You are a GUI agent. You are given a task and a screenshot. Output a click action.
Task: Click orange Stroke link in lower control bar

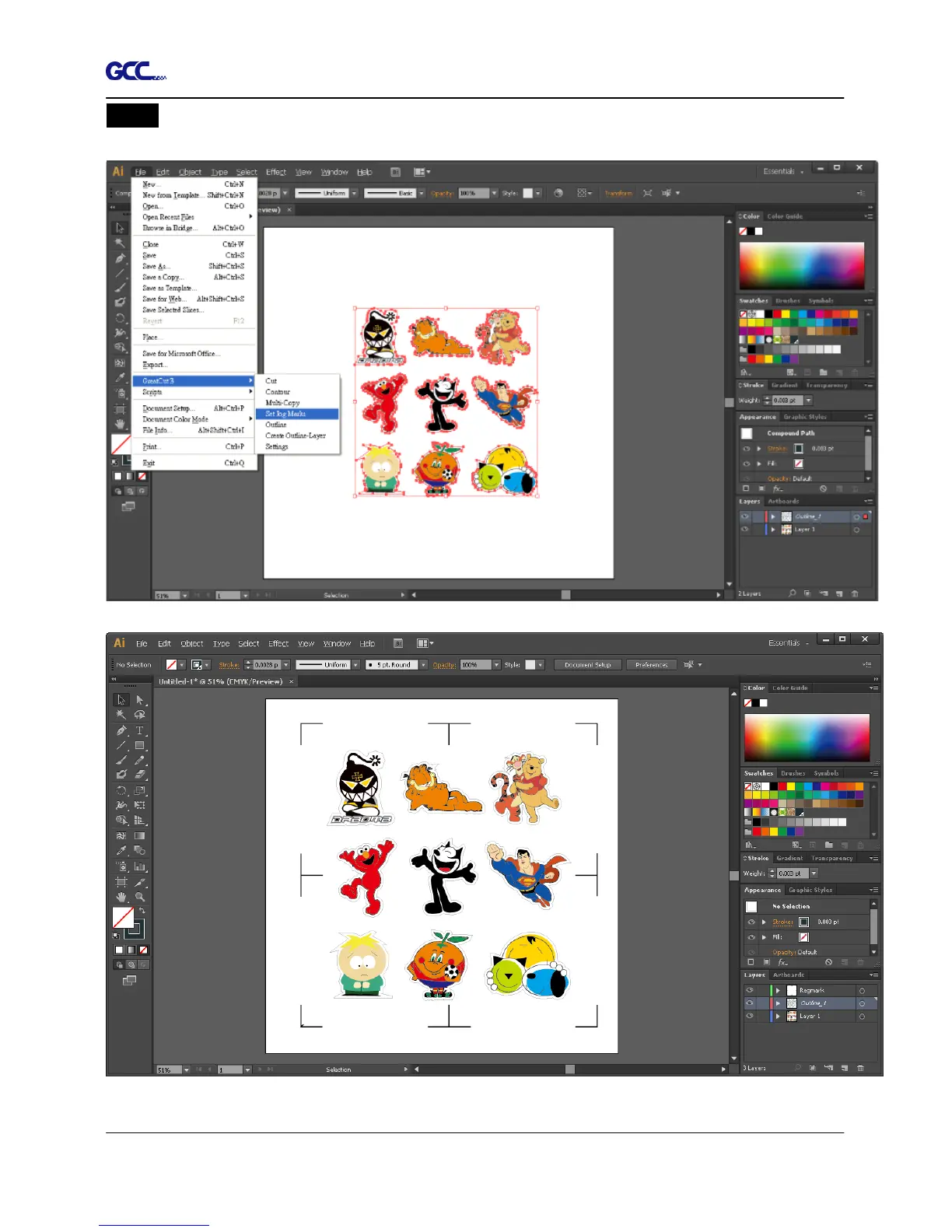(x=229, y=665)
